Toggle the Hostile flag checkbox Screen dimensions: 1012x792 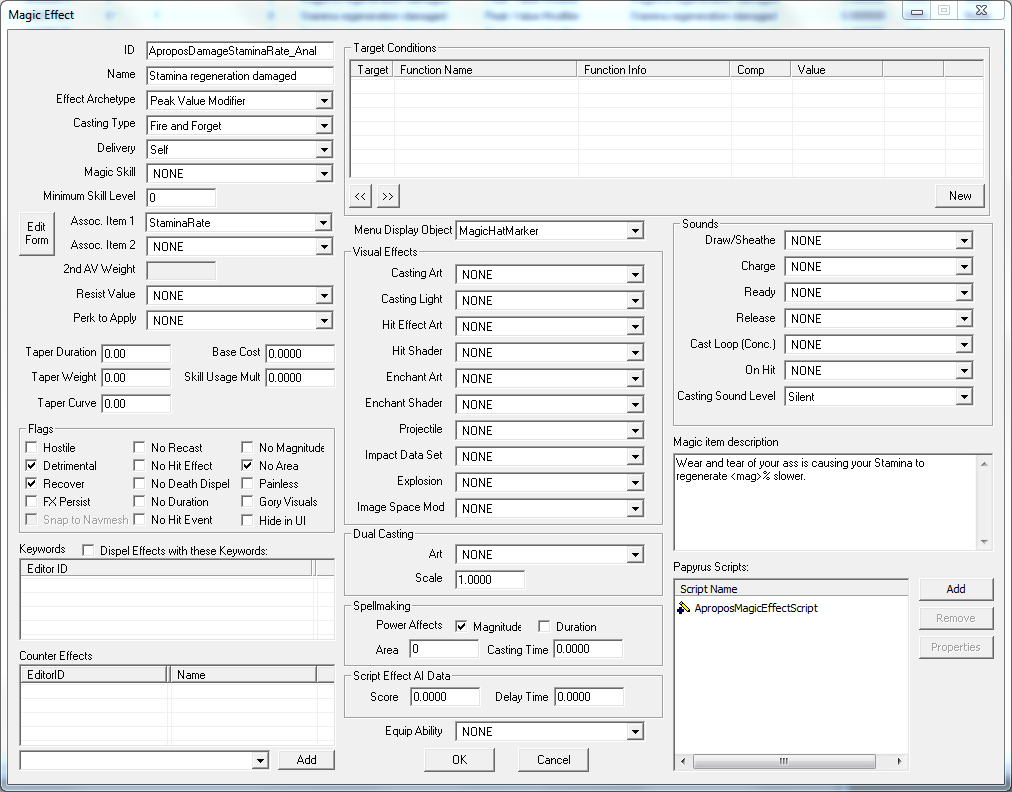coord(31,447)
